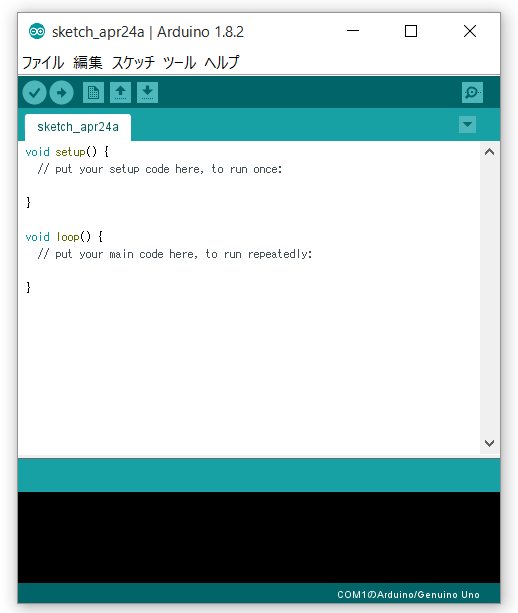Open the スケッチ menu
The width and height of the screenshot is (518, 613).
(x=133, y=63)
